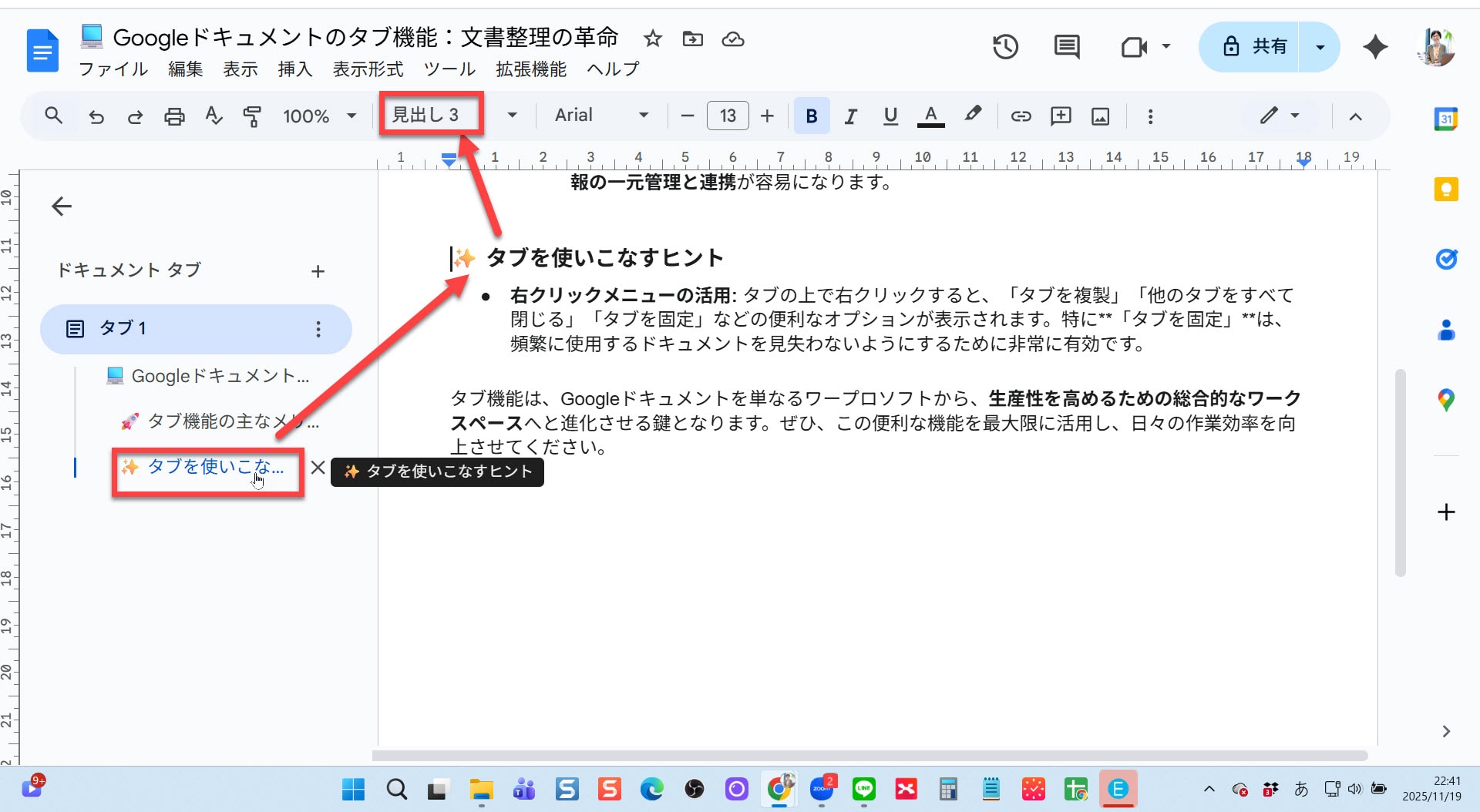The image size is (1480, 812).
Task: Star this document
Action: pos(653,39)
